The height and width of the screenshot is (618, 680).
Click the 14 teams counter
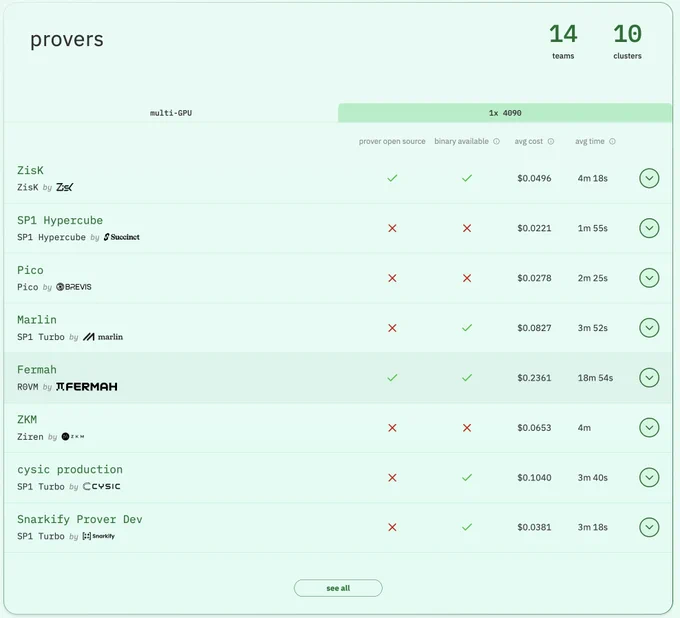(563, 41)
